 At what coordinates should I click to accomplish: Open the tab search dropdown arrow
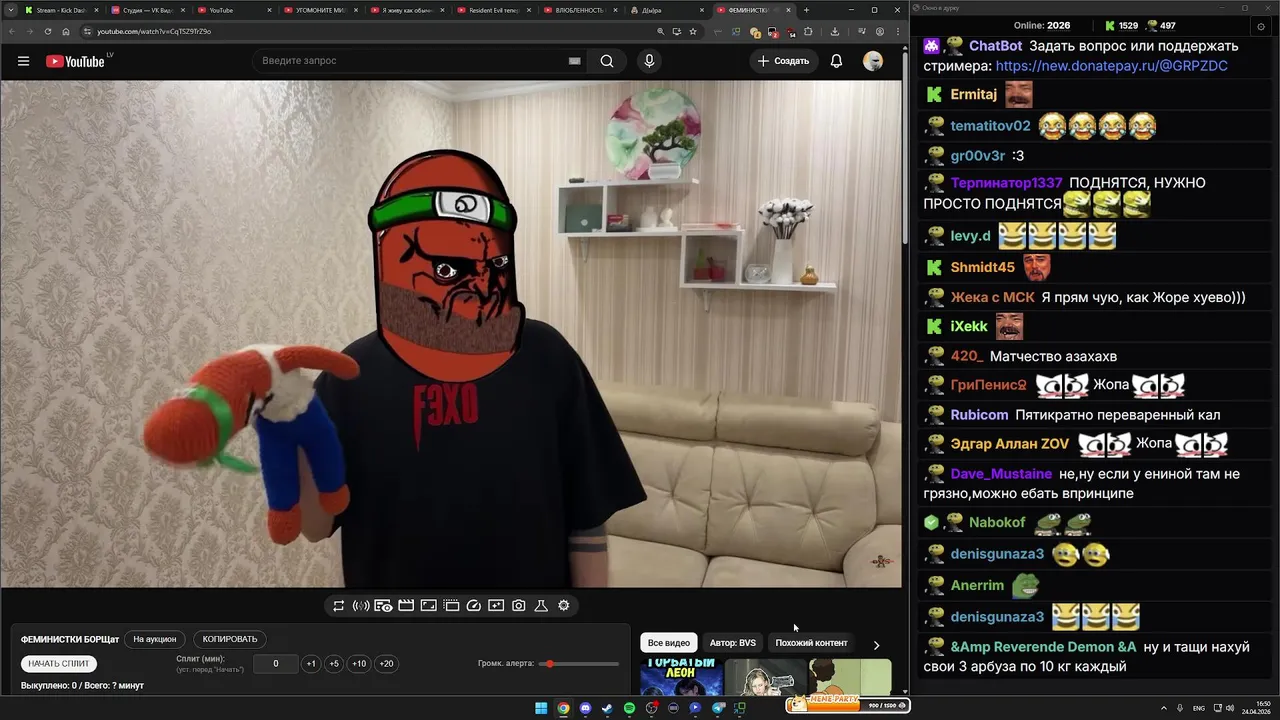10,10
